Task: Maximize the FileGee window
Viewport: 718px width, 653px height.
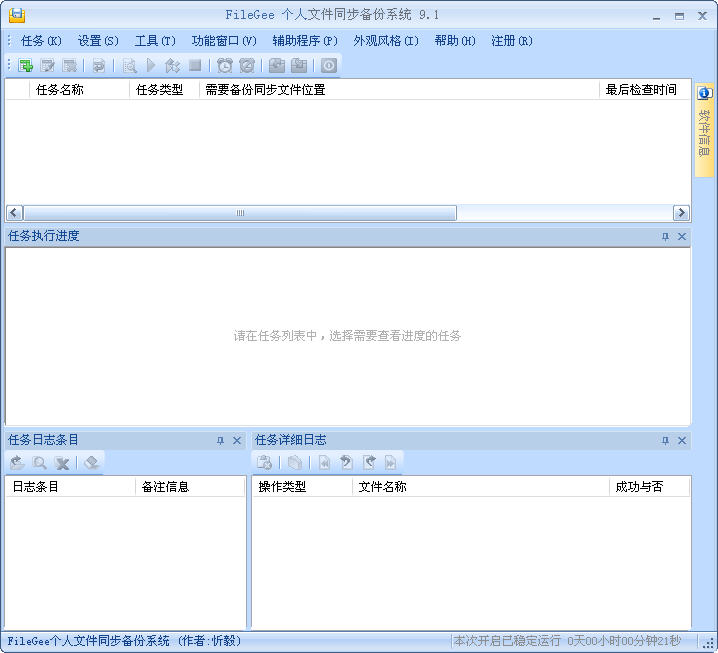Action: pyautogui.click(x=680, y=16)
